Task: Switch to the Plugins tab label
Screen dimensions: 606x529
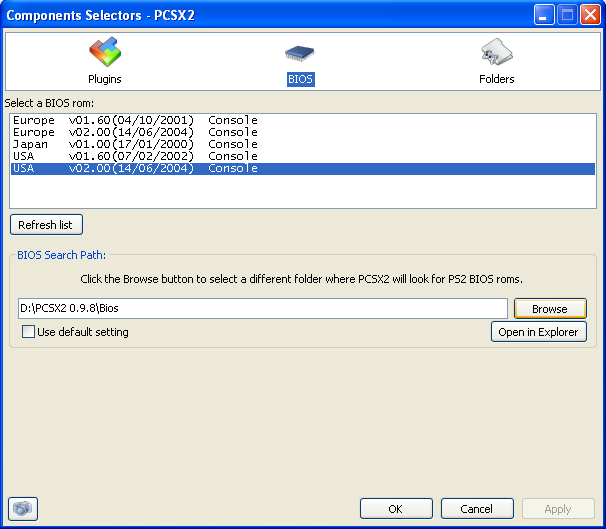Action: click(x=105, y=79)
